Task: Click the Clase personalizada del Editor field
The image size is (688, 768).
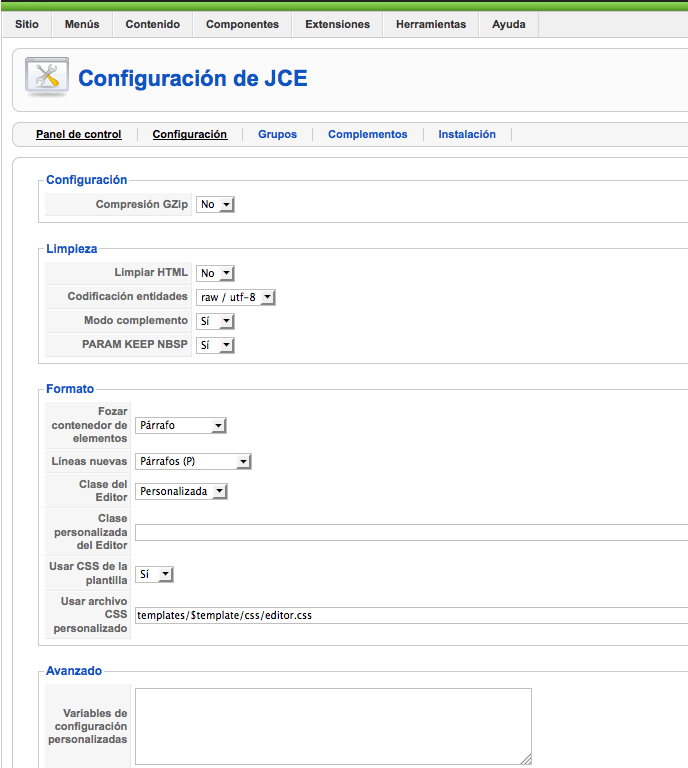Action: pyautogui.click(x=411, y=532)
